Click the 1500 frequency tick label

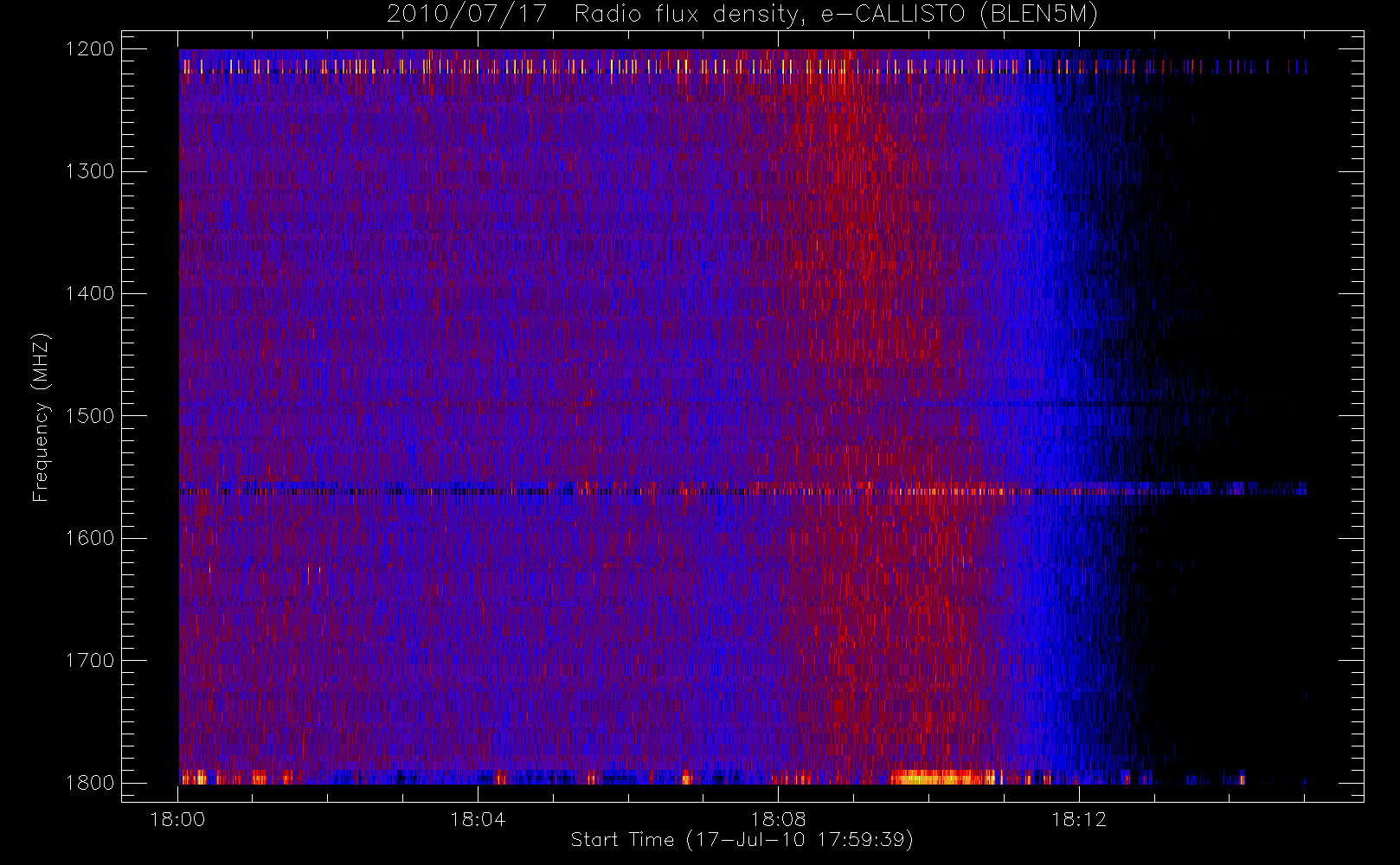coord(91,416)
